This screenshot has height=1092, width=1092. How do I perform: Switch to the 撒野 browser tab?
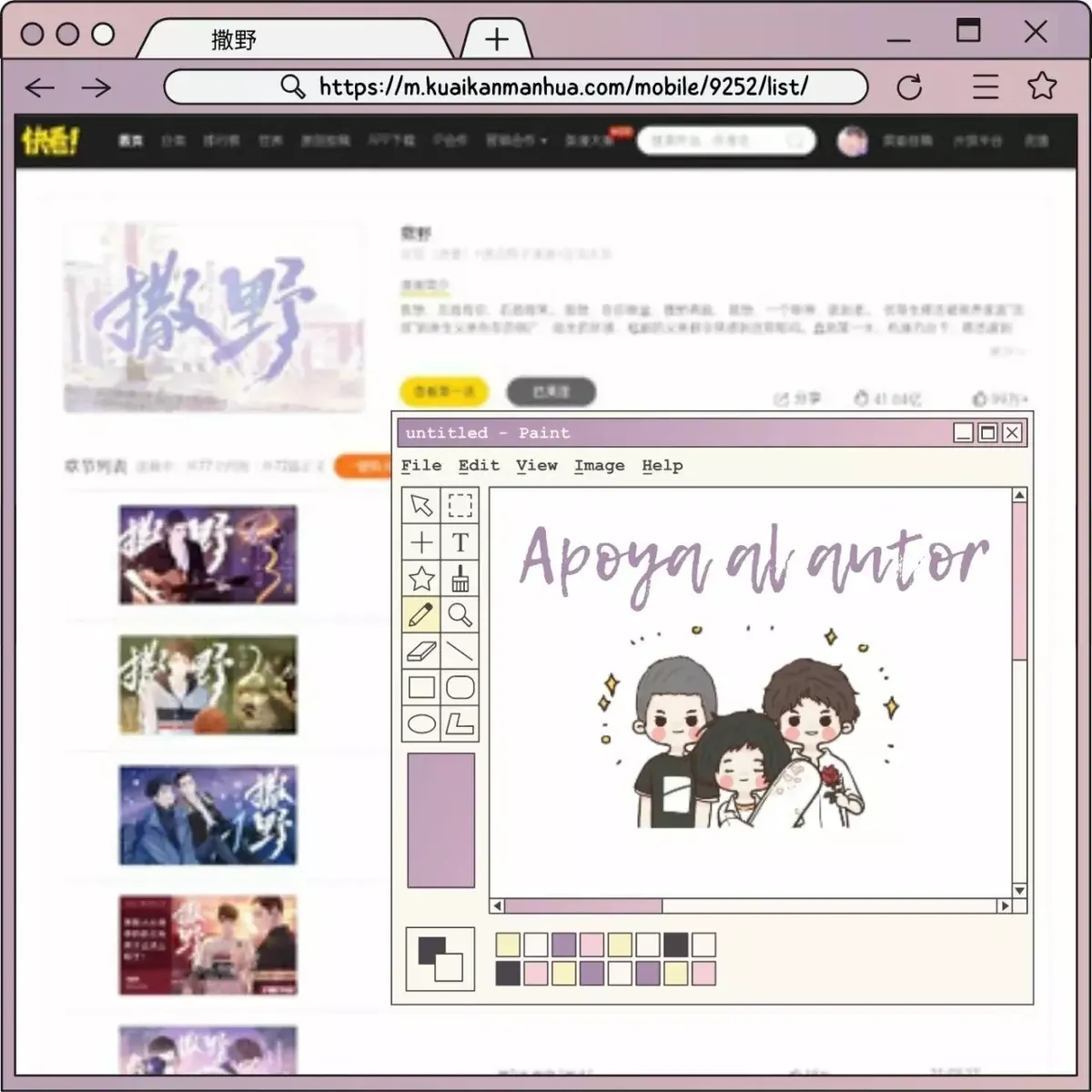(x=294, y=39)
